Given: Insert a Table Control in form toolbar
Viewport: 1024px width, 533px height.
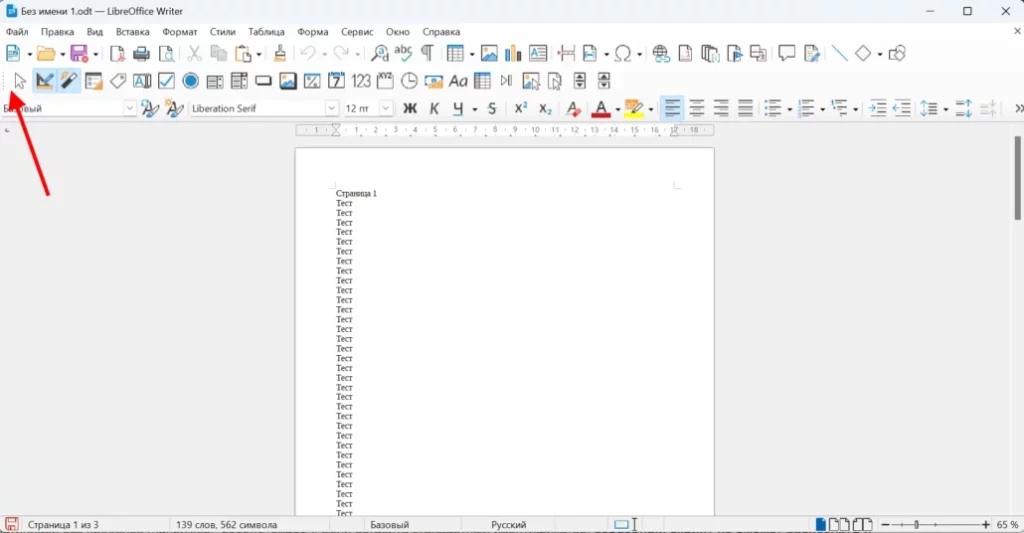Looking at the screenshot, I should (x=482, y=81).
